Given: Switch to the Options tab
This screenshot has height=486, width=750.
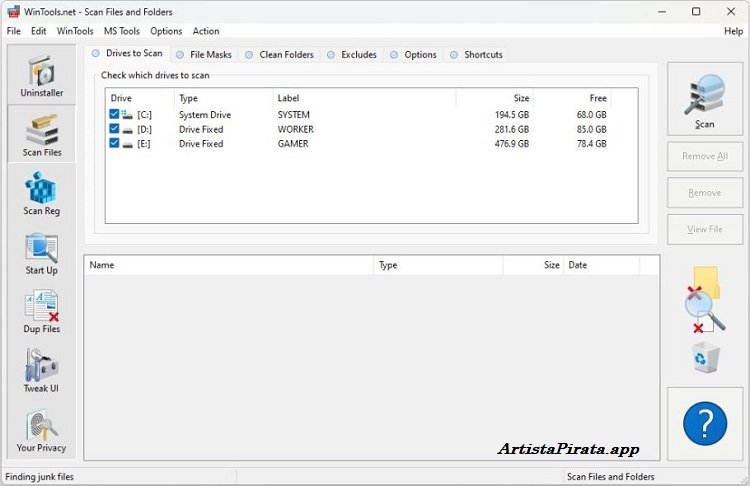Looking at the screenshot, I should click(x=414, y=55).
